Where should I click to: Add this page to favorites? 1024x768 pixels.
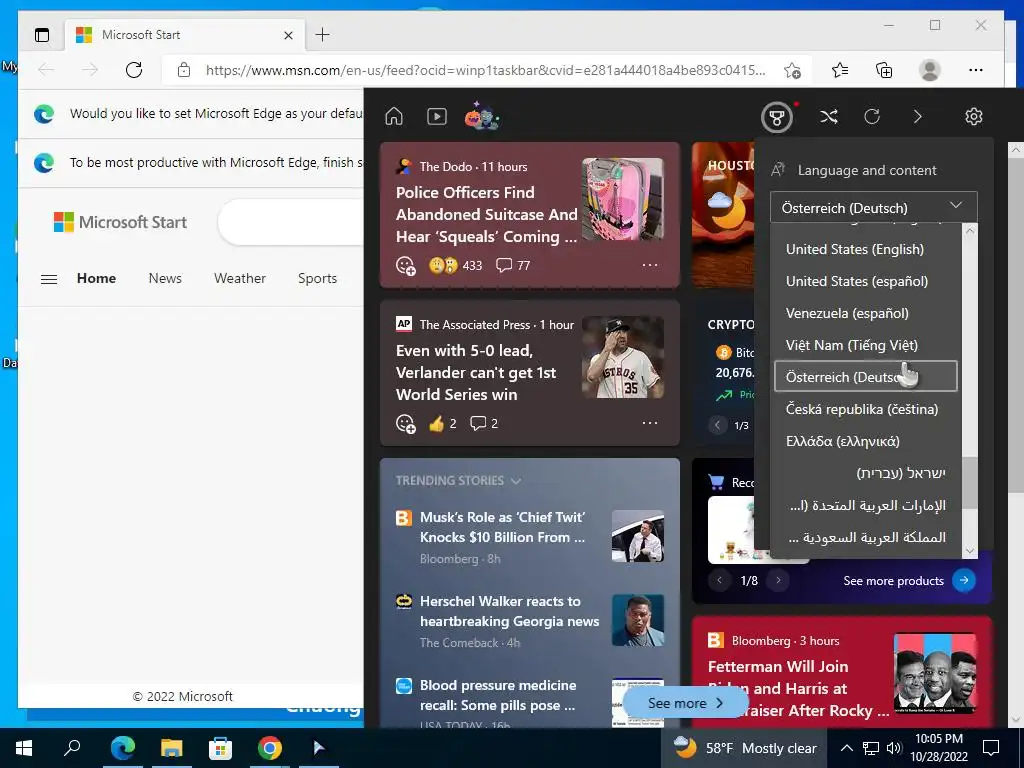(x=792, y=71)
